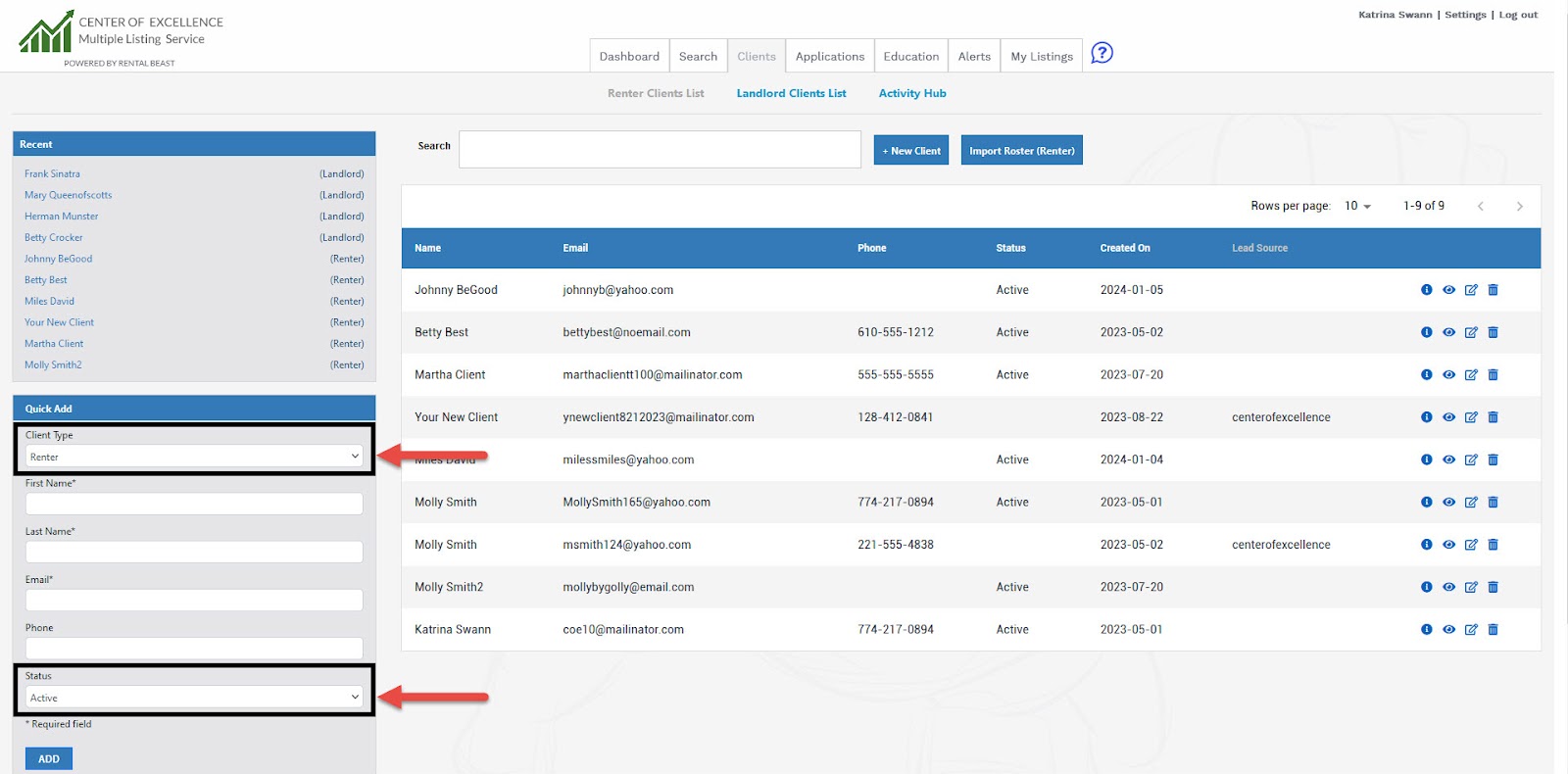
Task: Click info icon for Johnny BeGood row
Action: click(x=1427, y=290)
